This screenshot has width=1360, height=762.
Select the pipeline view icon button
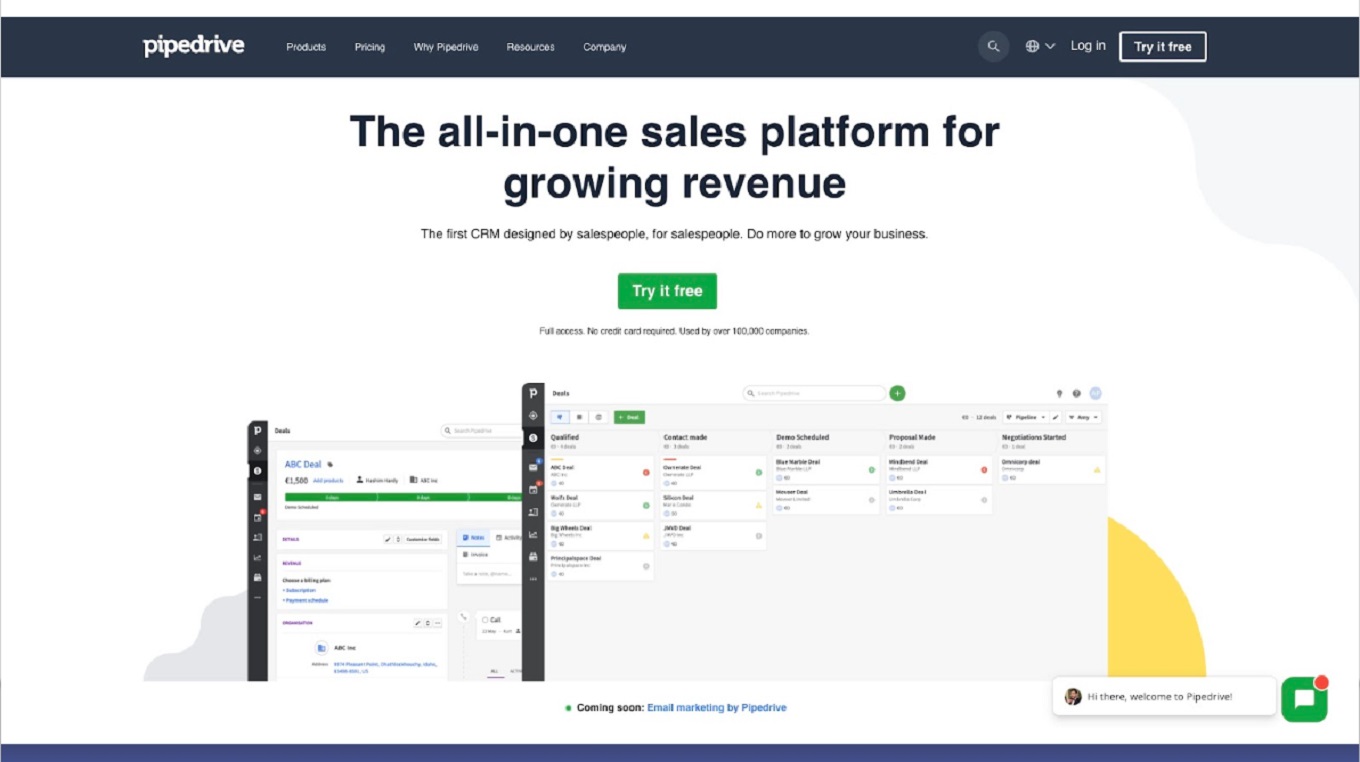560,417
